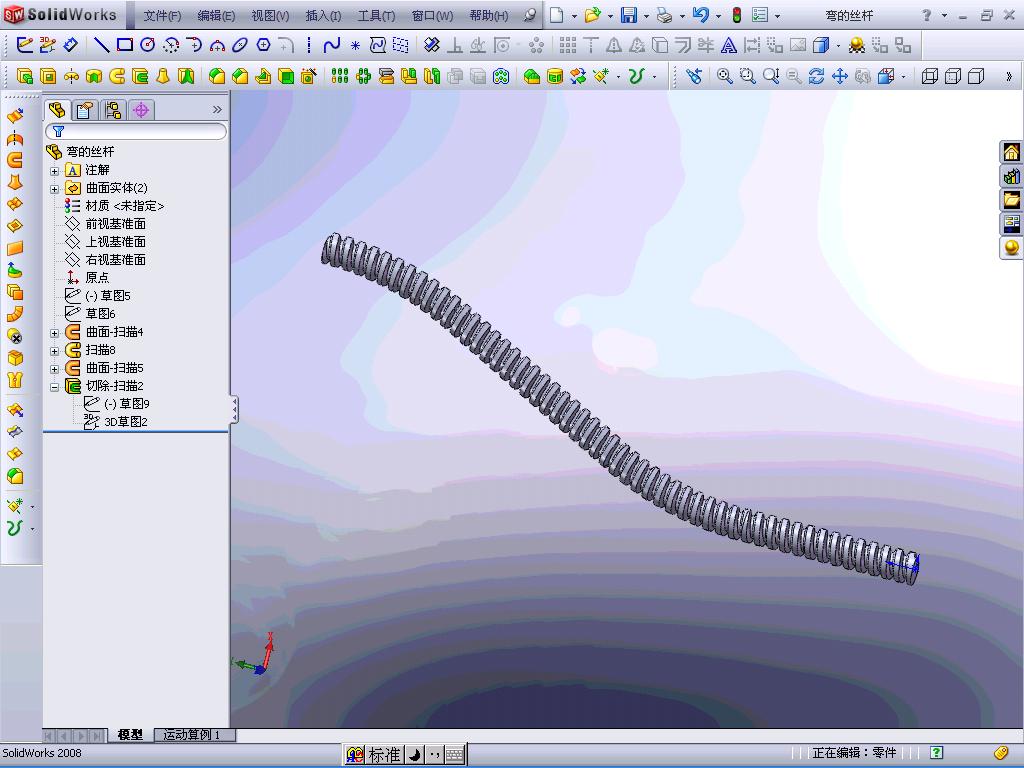Click the Rebuild traffic light icon
Image resolution: width=1024 pixels, height=768 pixels.
(737, 15)
